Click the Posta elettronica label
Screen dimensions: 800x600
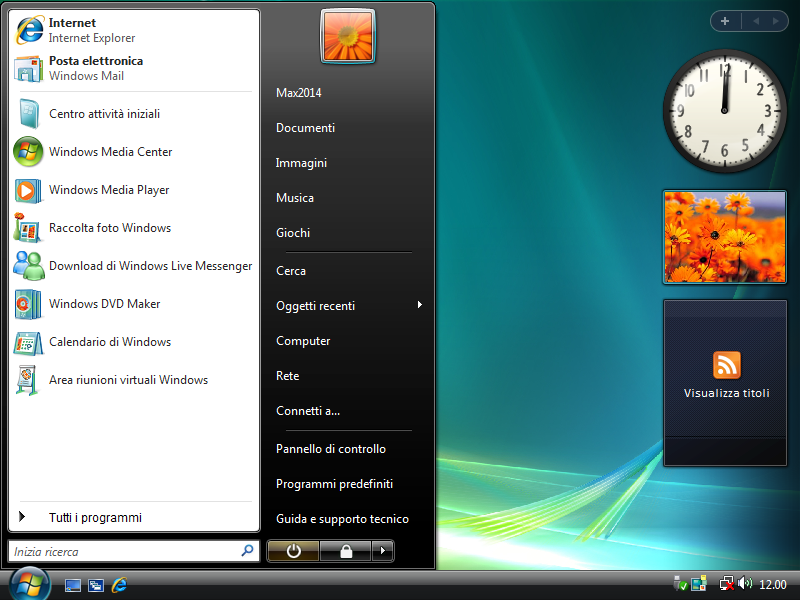(x=96, y=61)
